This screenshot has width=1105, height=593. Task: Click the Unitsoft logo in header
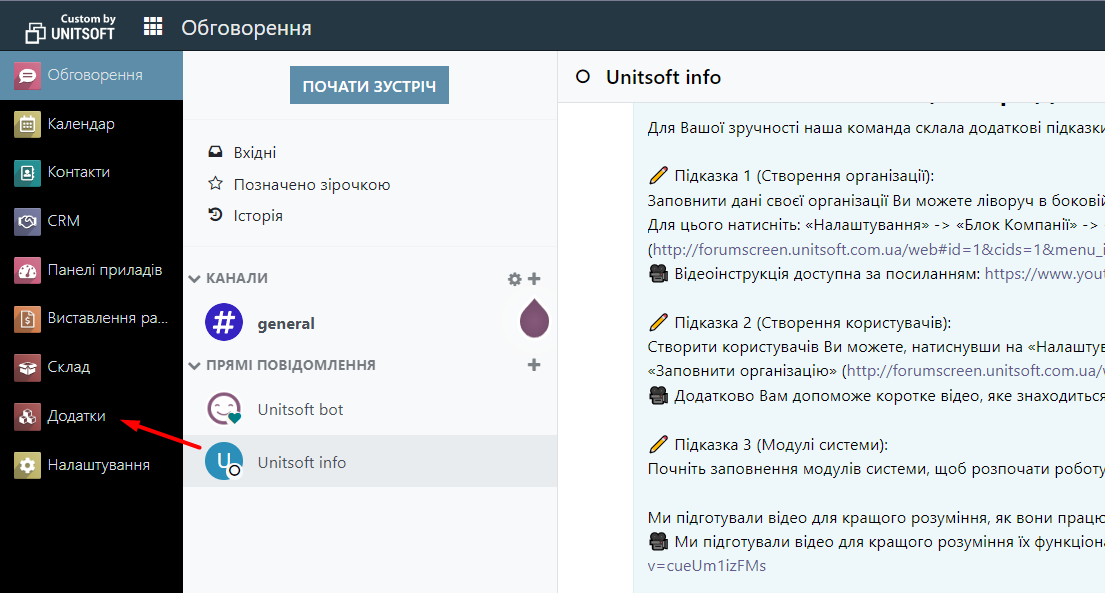[x=70, y=27]
